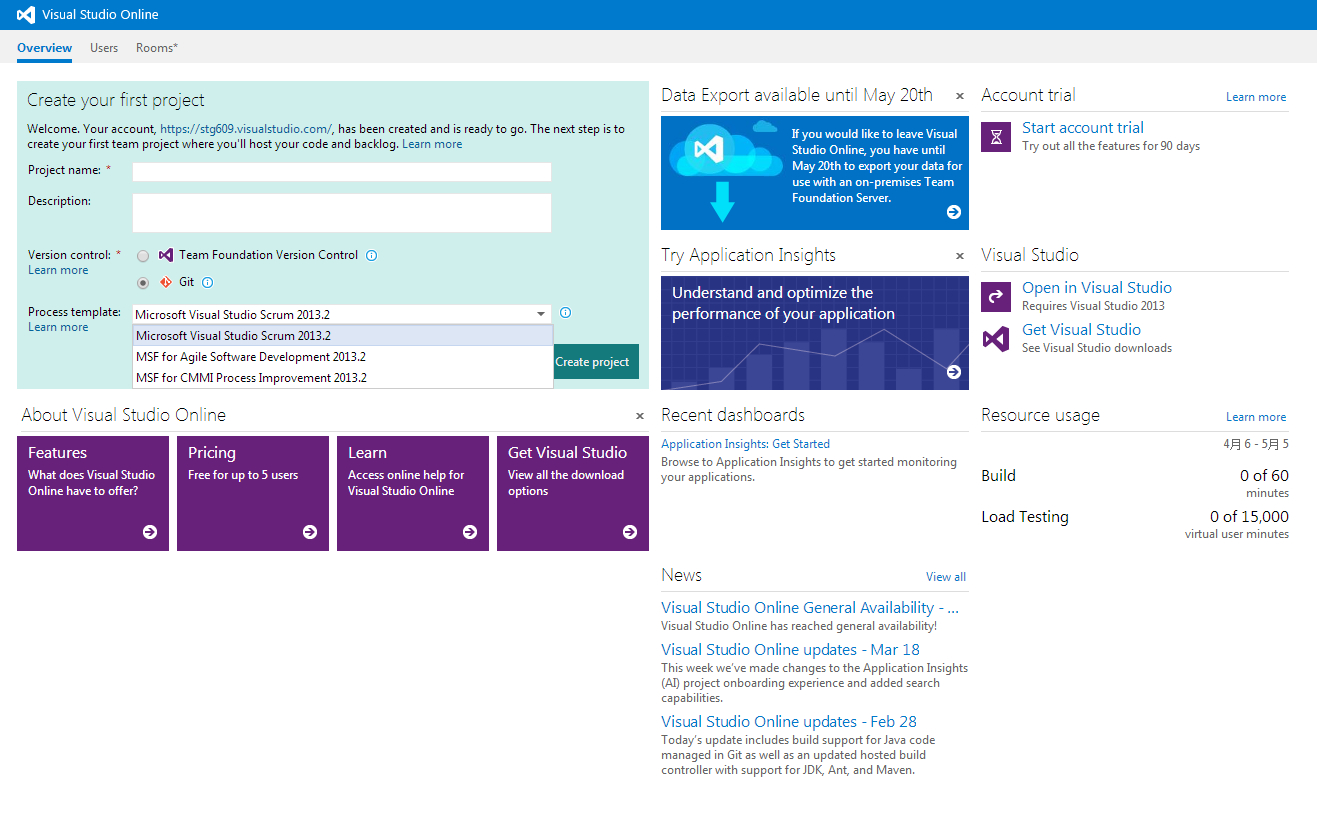Viewport: 1317px width, 826px height.
Task: Switch to the Rooms tab
Action: pyautogui.click(x=157, y=48)
